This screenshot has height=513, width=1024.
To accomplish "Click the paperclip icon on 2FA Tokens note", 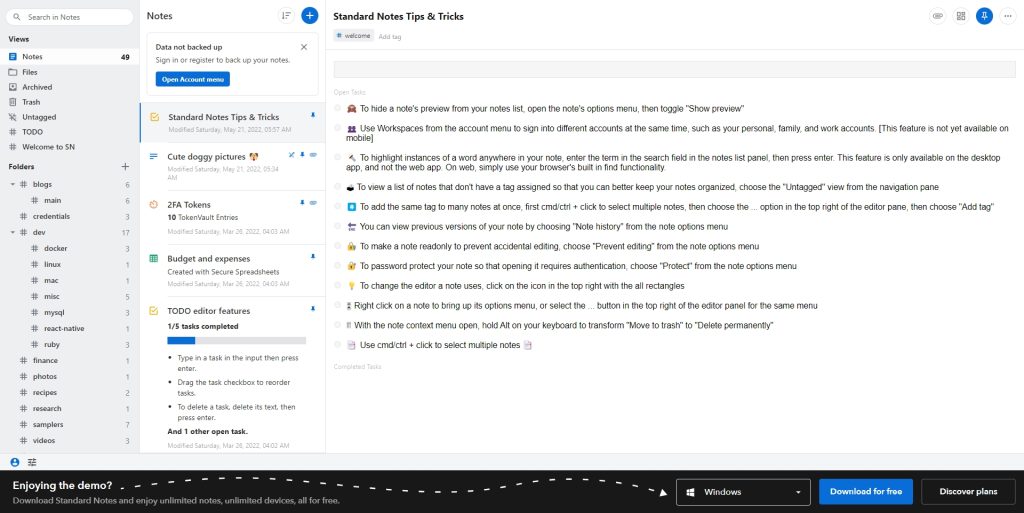I will pyautogui.click(x=313, y=202).
